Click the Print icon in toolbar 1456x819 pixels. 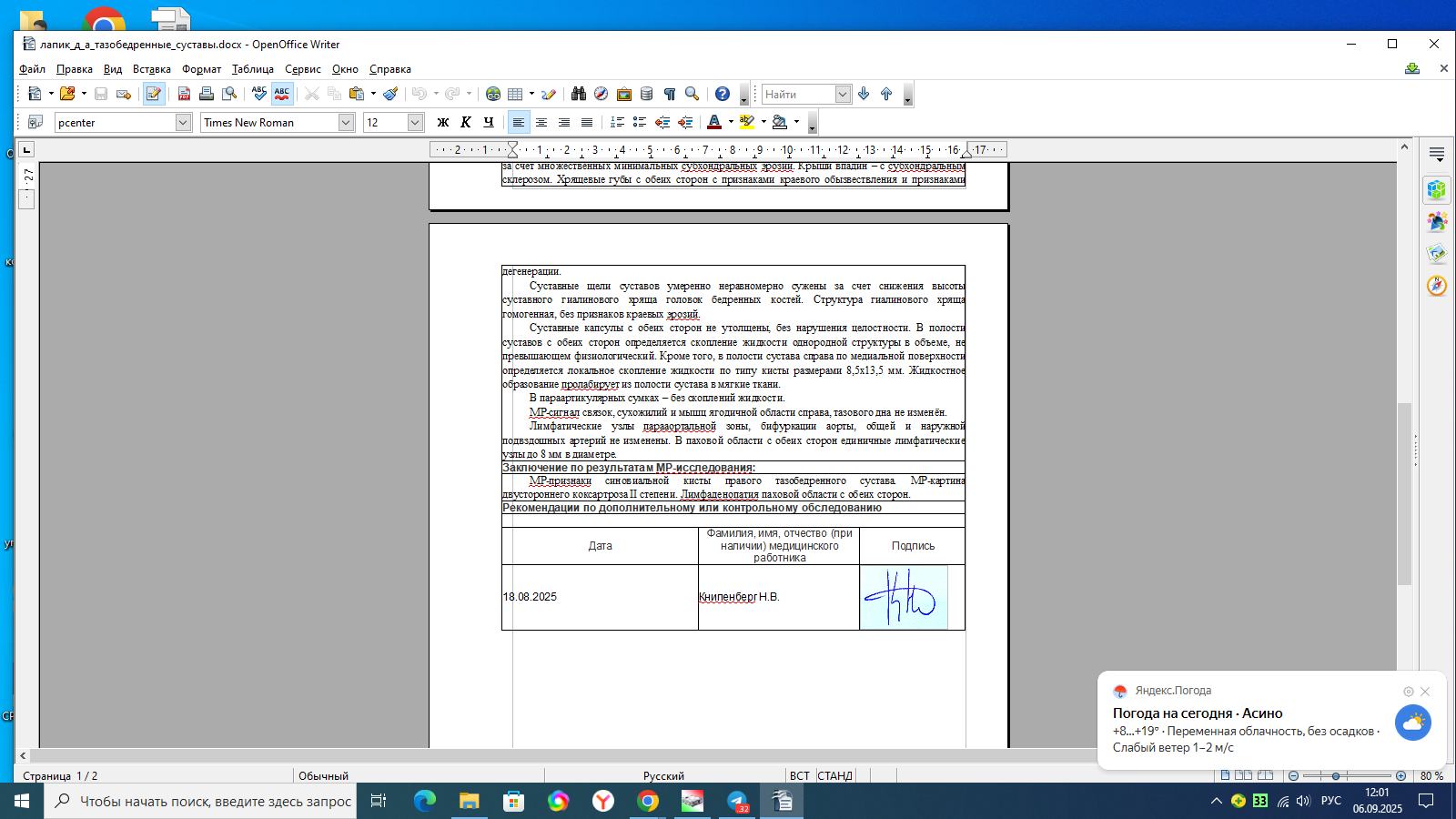207,94
